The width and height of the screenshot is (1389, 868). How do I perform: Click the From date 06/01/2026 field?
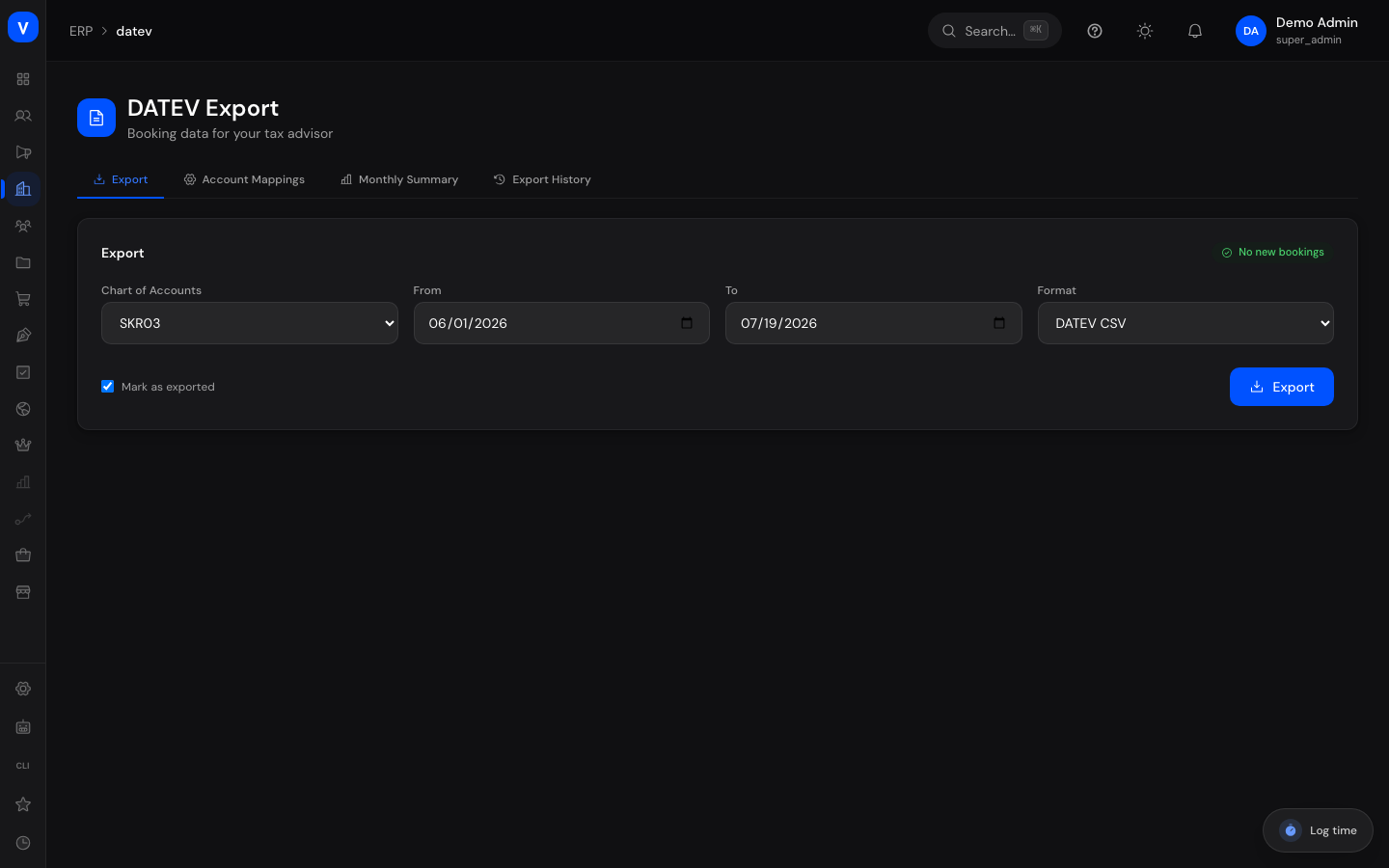[x=561, y=323]
